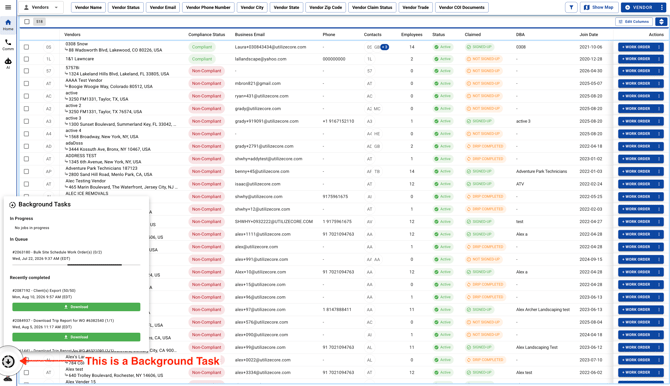Click the Business Email column header
This screenshot has width=670, height=386.
click(x=250, y=35)
